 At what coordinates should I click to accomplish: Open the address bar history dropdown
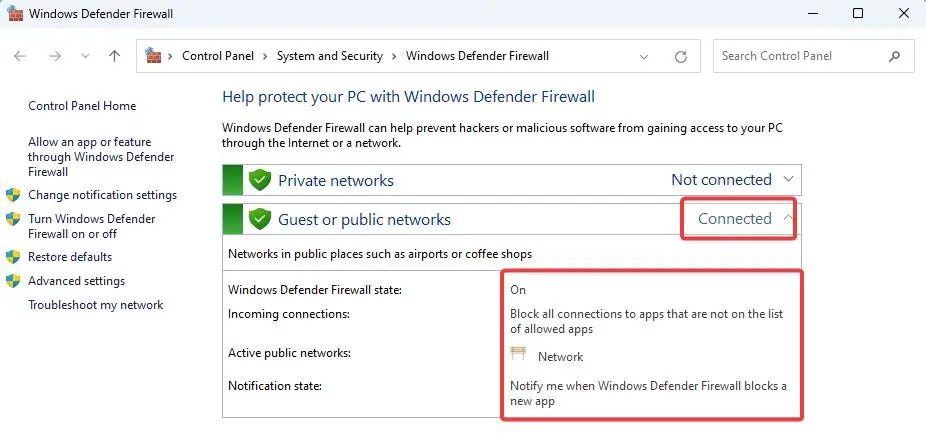coord(644,57)
